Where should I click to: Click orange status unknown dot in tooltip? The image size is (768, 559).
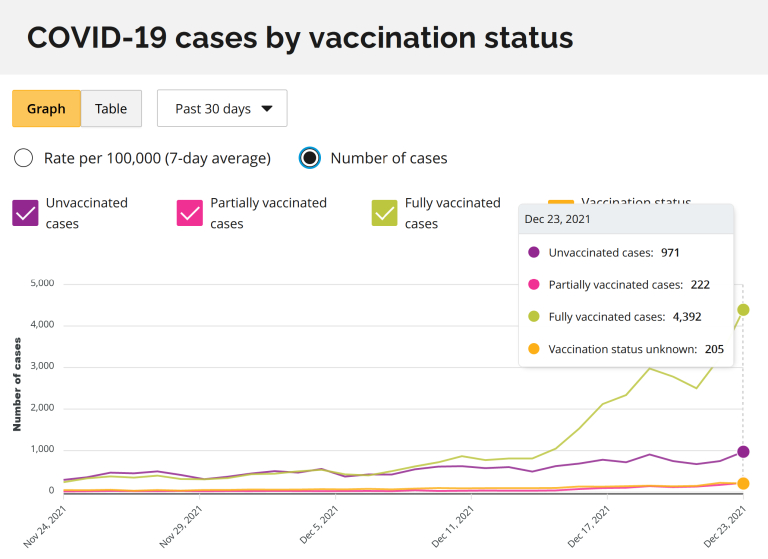[533, 349]
